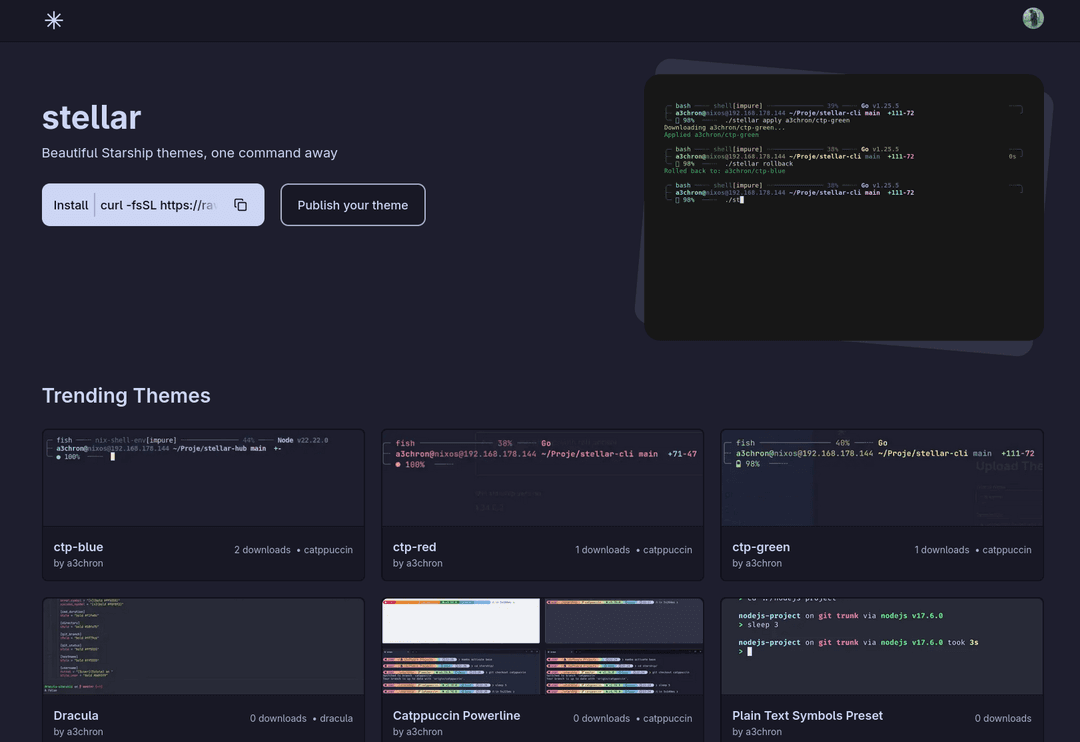1080x742 pixels.
Task: Click the Catppuccin Powerline theme title
Action: click(456, 715)
